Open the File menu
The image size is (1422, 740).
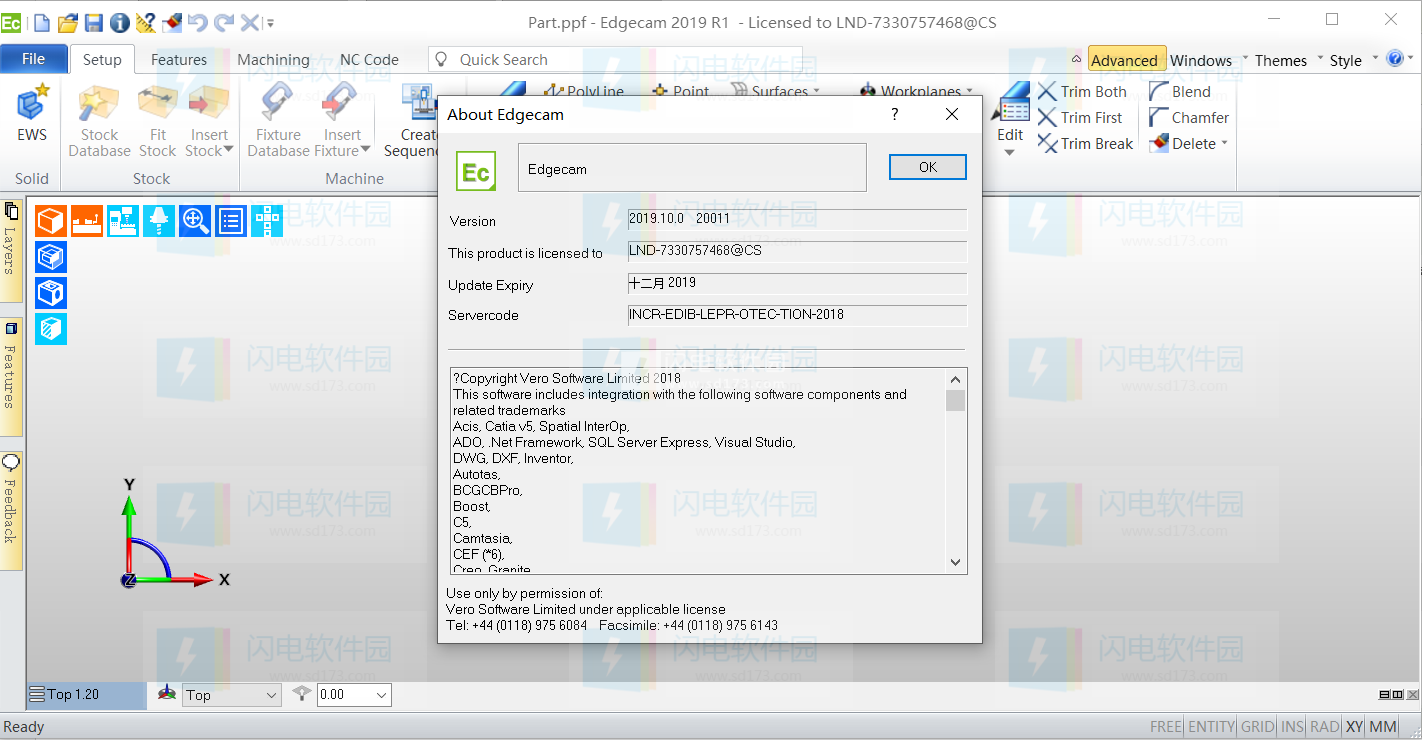tap(33, 59)
